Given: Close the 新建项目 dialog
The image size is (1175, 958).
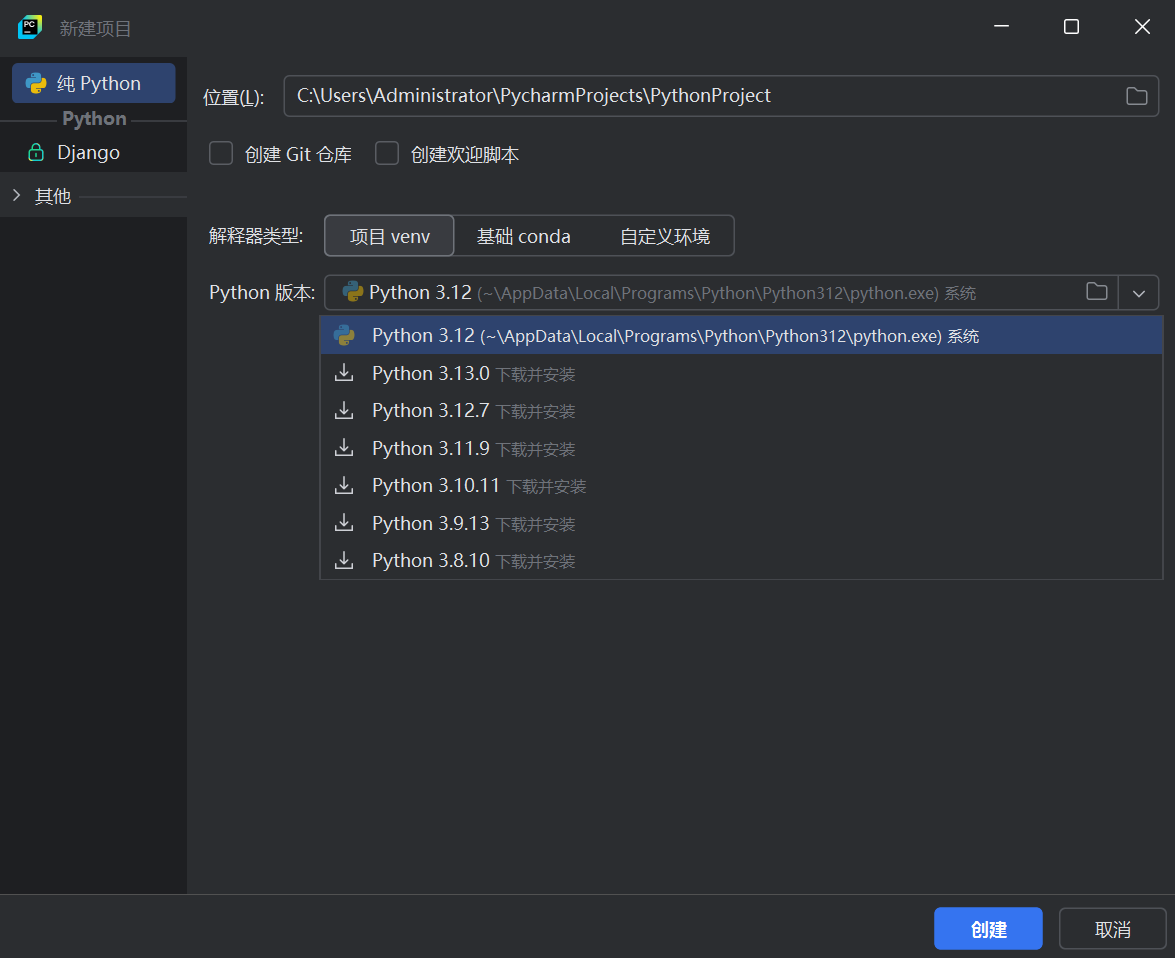Looking at the screenshot, I should click(1142, 26).
